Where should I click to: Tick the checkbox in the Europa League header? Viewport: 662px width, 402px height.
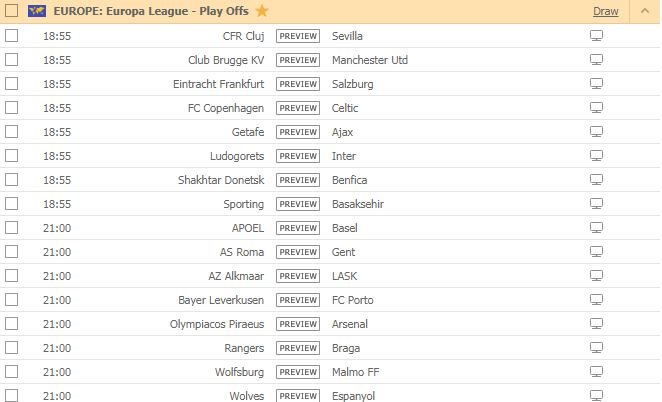point(11,10)
